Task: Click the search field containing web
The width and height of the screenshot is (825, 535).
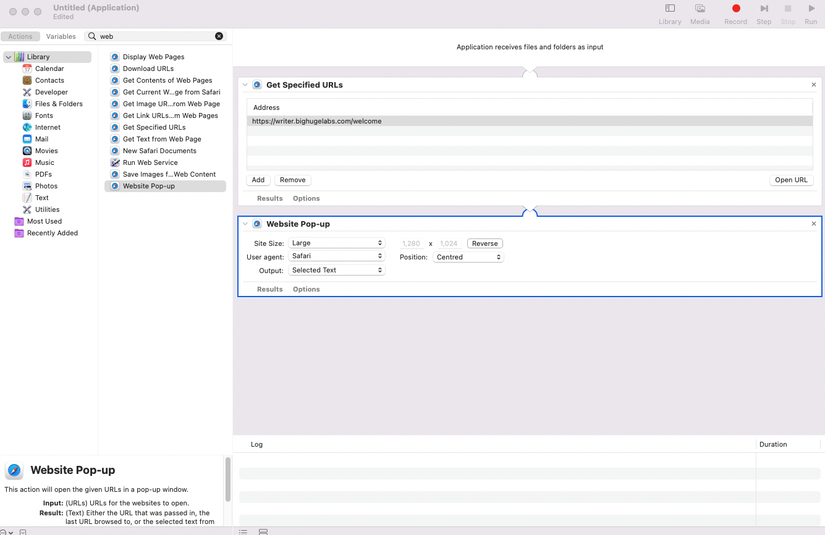Action: coord(155,36)
